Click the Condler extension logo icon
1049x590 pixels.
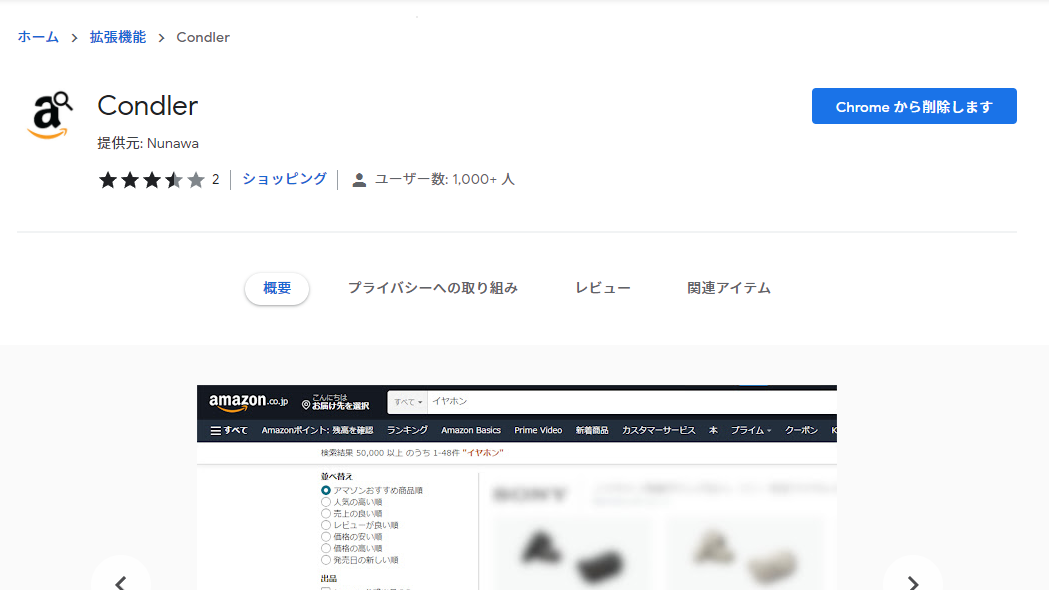click(50, 115)
